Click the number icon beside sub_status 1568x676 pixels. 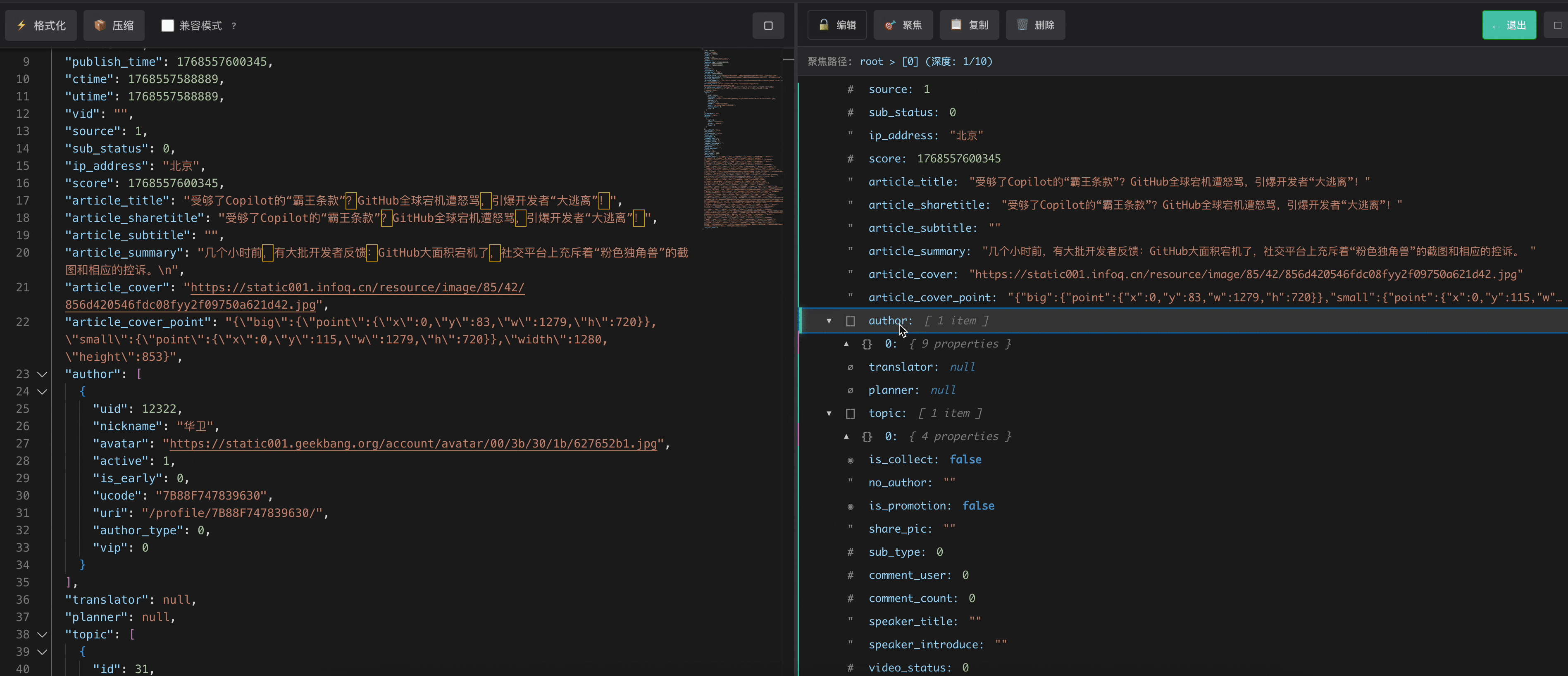851,112
